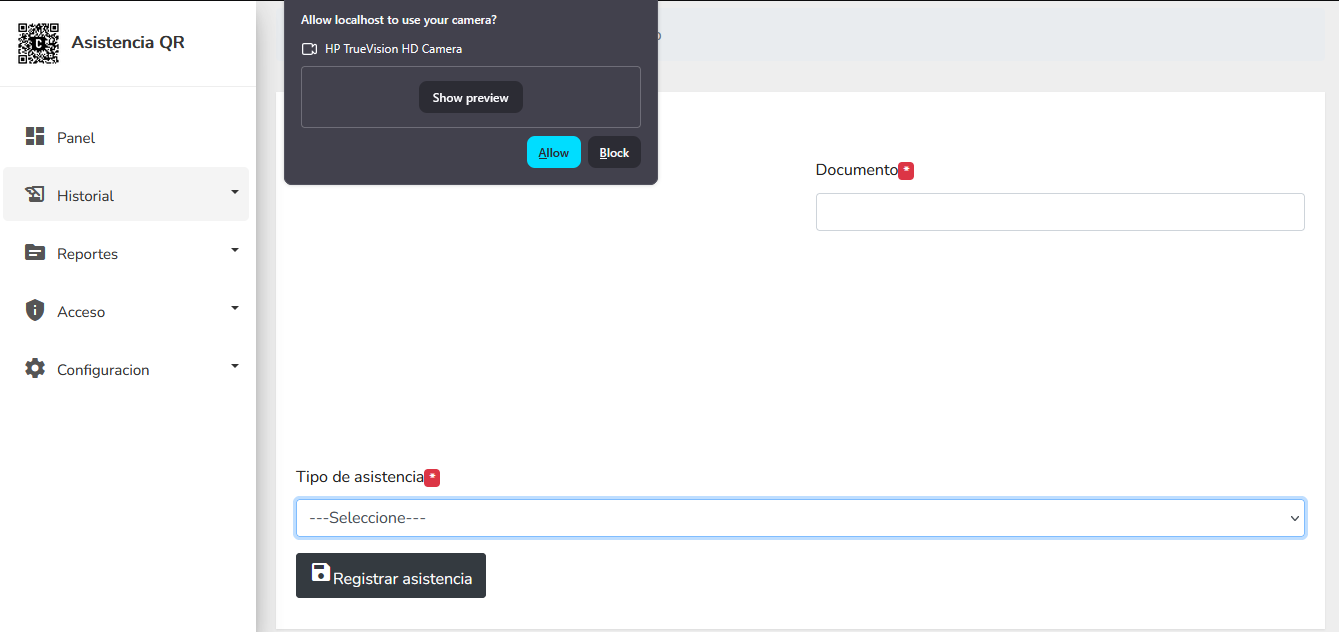Click the Reportes folder icon

click(x=35, y=253)
